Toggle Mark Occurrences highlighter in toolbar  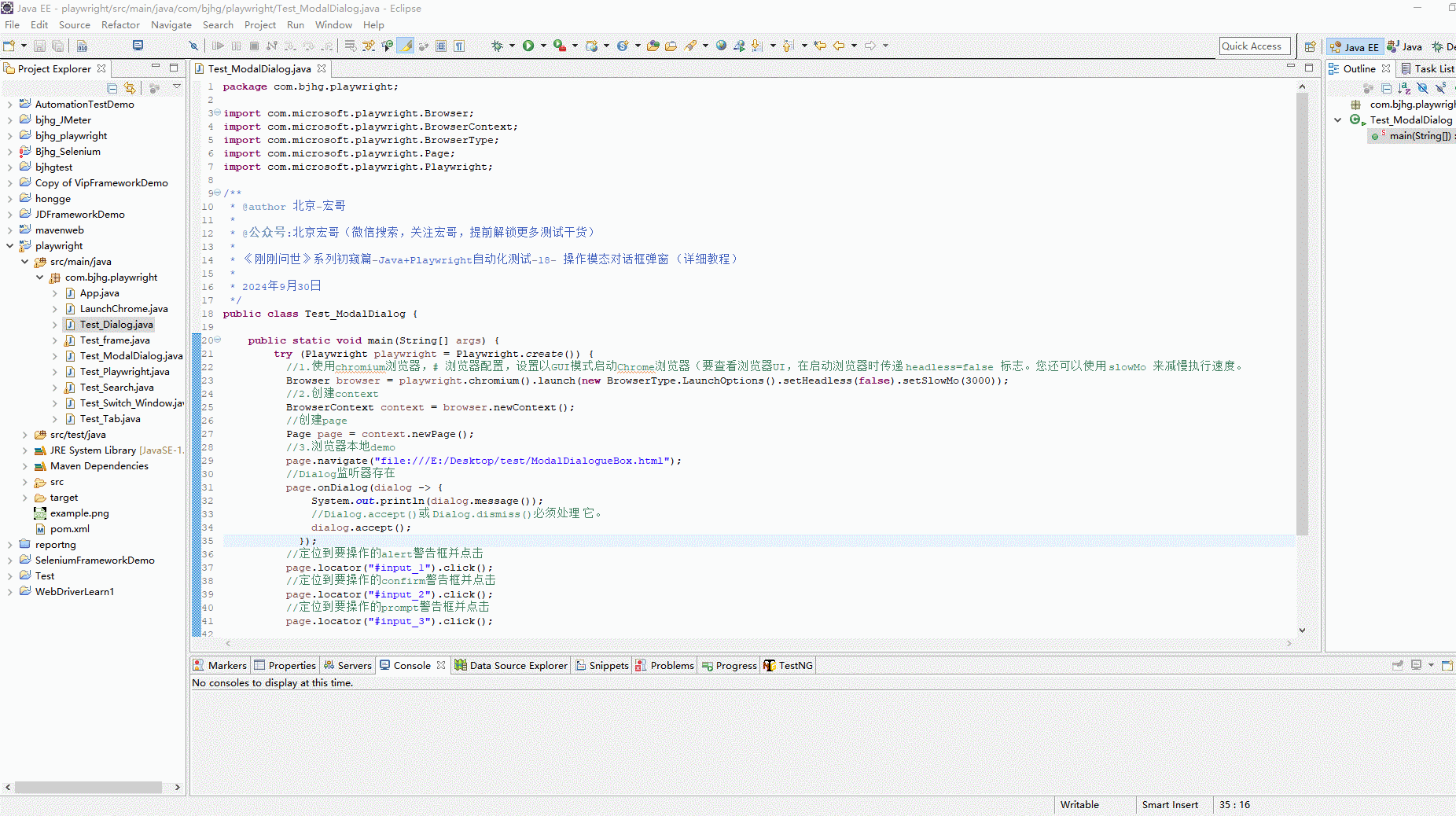[406, 46]
